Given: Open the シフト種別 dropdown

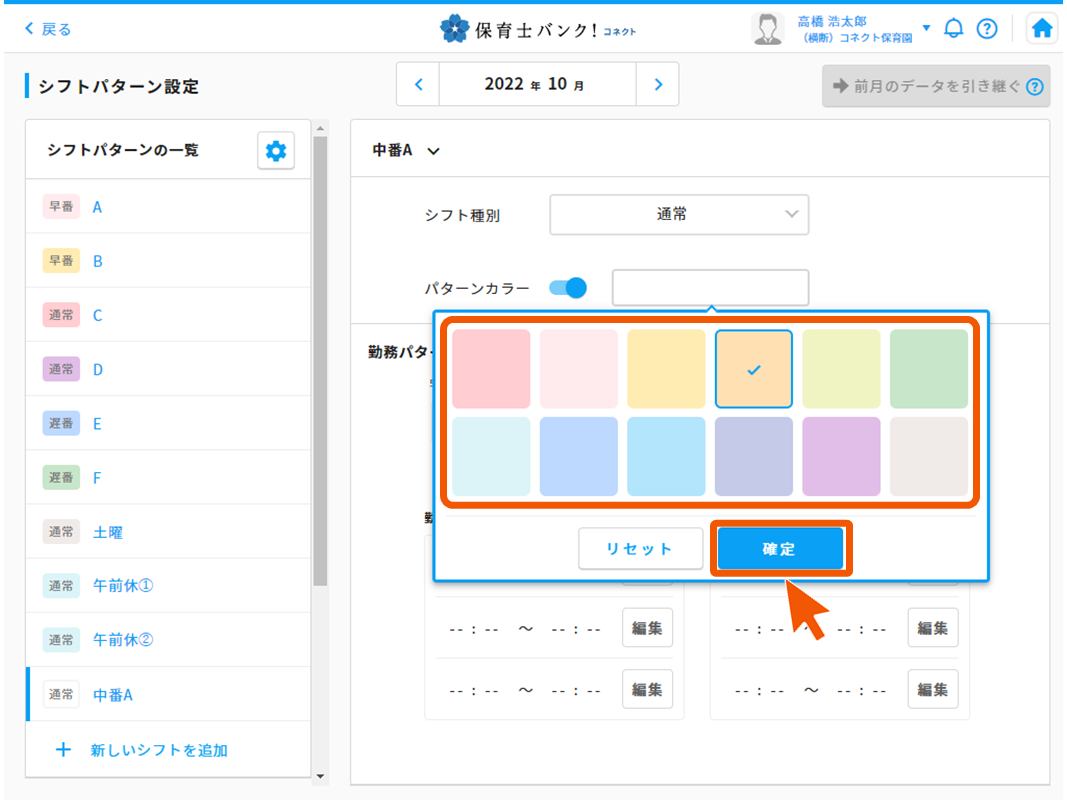Looking at the screenshot, I should pos(678,214).
